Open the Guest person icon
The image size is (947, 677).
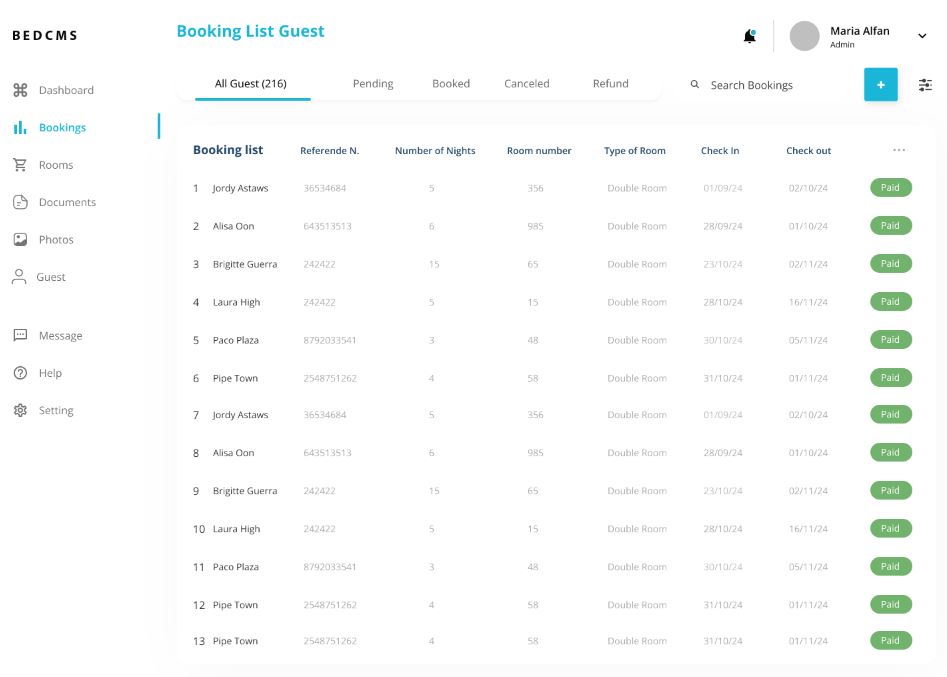[19, 277]
